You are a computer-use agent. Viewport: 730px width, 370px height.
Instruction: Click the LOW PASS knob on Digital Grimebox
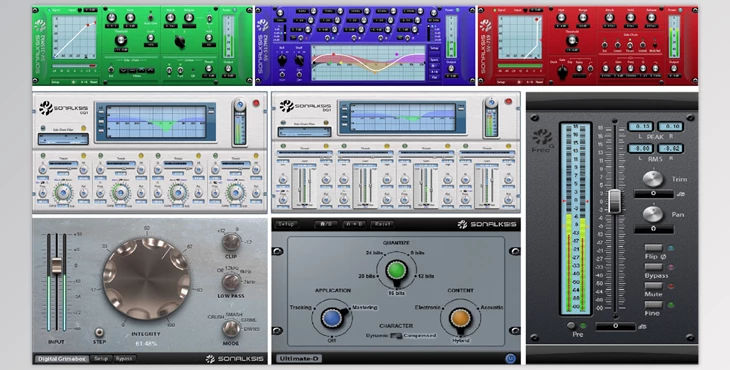(x=231, y=281)
